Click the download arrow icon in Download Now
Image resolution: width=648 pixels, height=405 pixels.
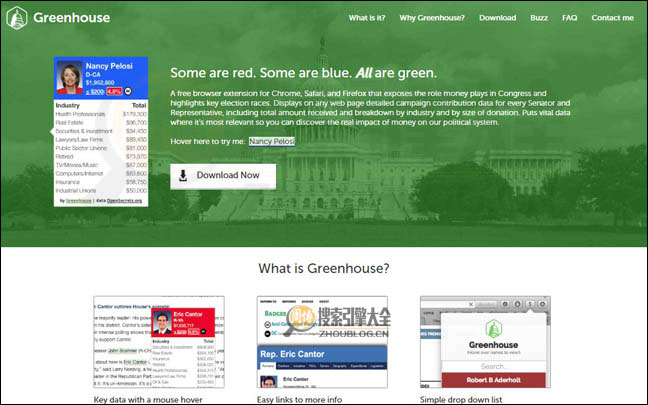(183, 176)
